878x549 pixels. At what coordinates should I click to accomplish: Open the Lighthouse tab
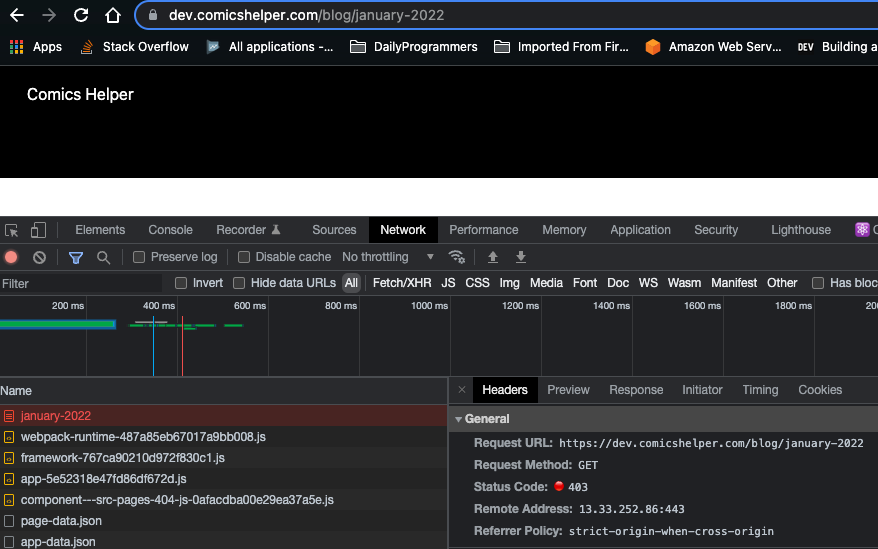point(801,230)
